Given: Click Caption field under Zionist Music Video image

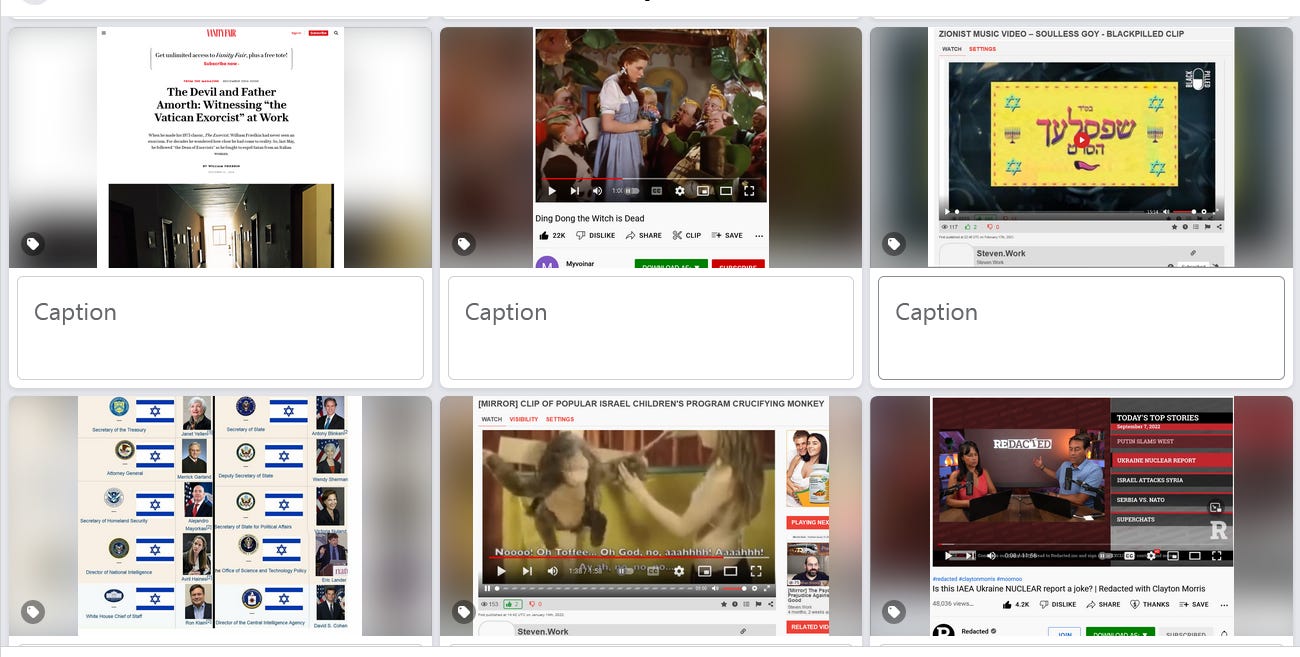Looking at the screenshot, I should (1081, 328).
